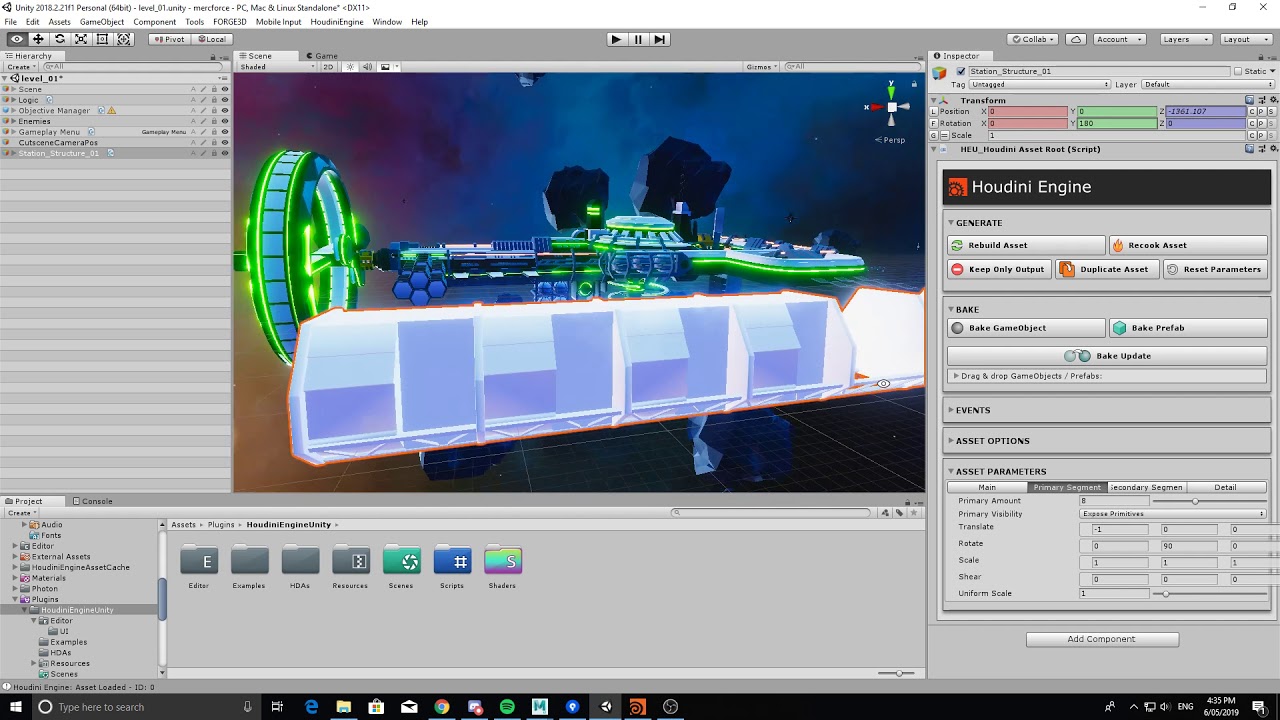Toggle visibility eye for Scene row
Screen dimensions: 1280x720
pos(224,89)
